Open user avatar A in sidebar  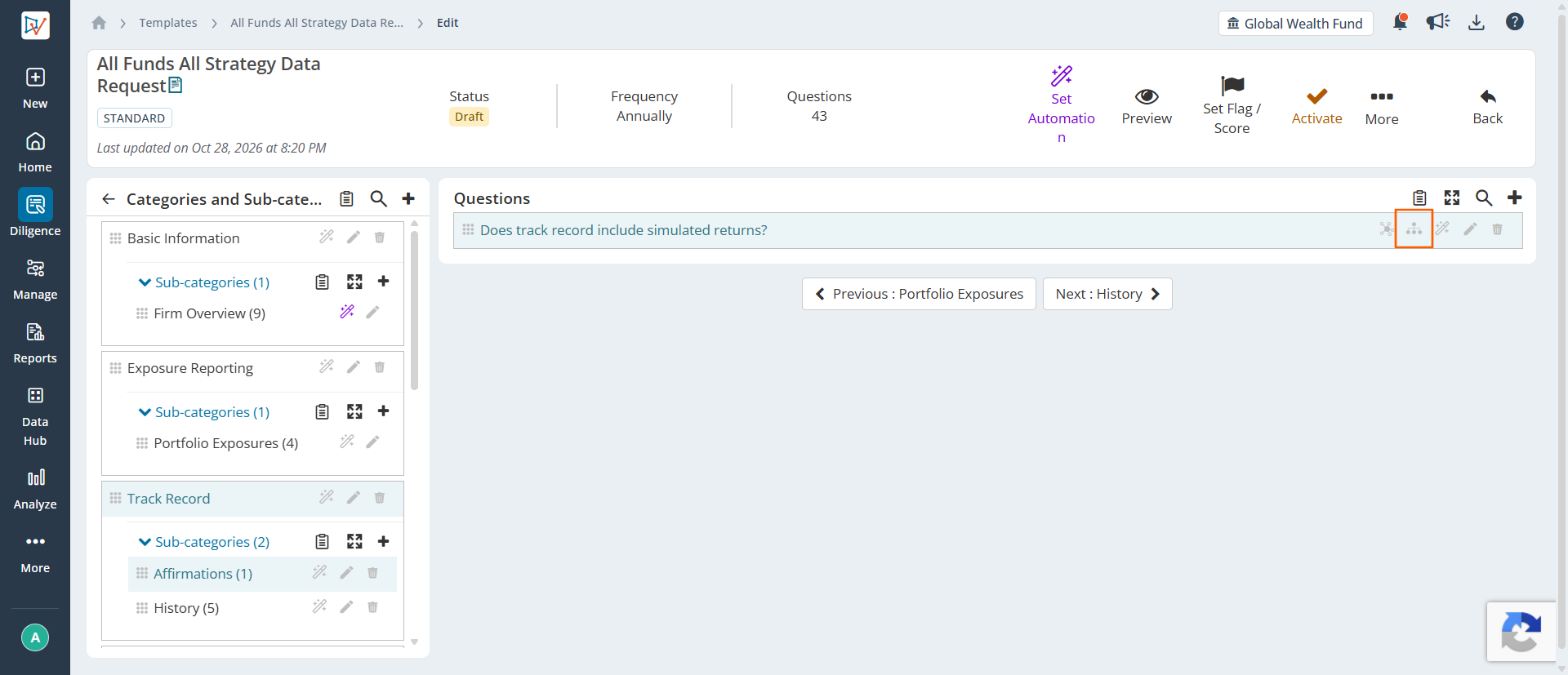[35, 637]
